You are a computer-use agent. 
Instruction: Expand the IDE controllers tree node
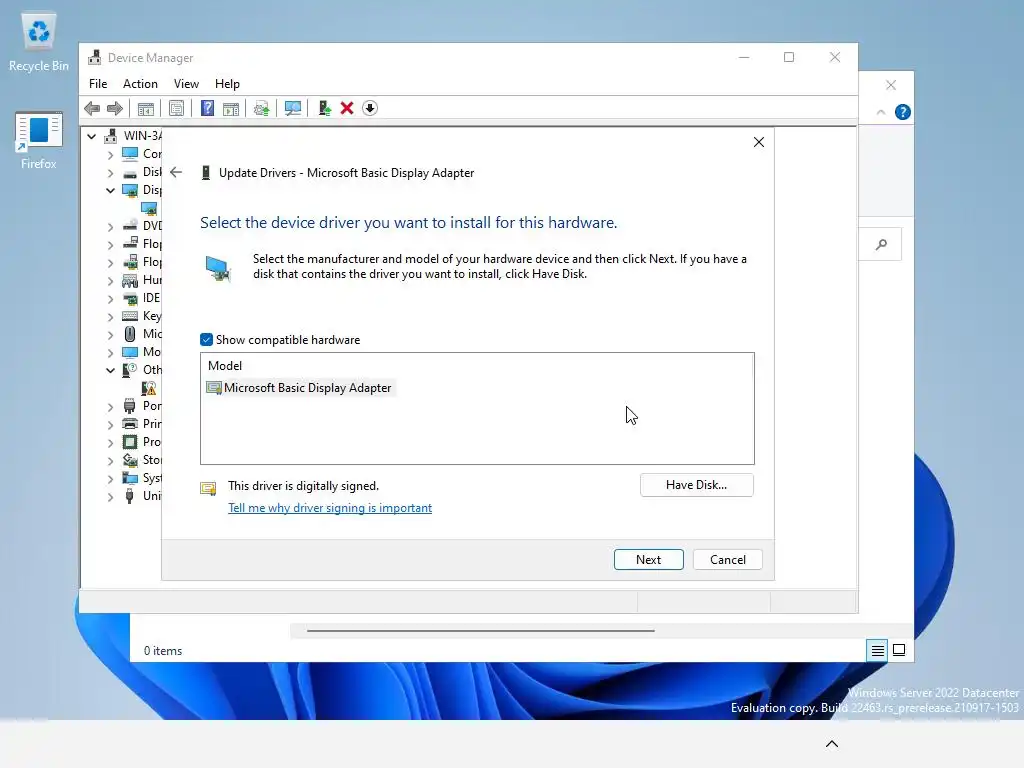(x=110, y=298)
